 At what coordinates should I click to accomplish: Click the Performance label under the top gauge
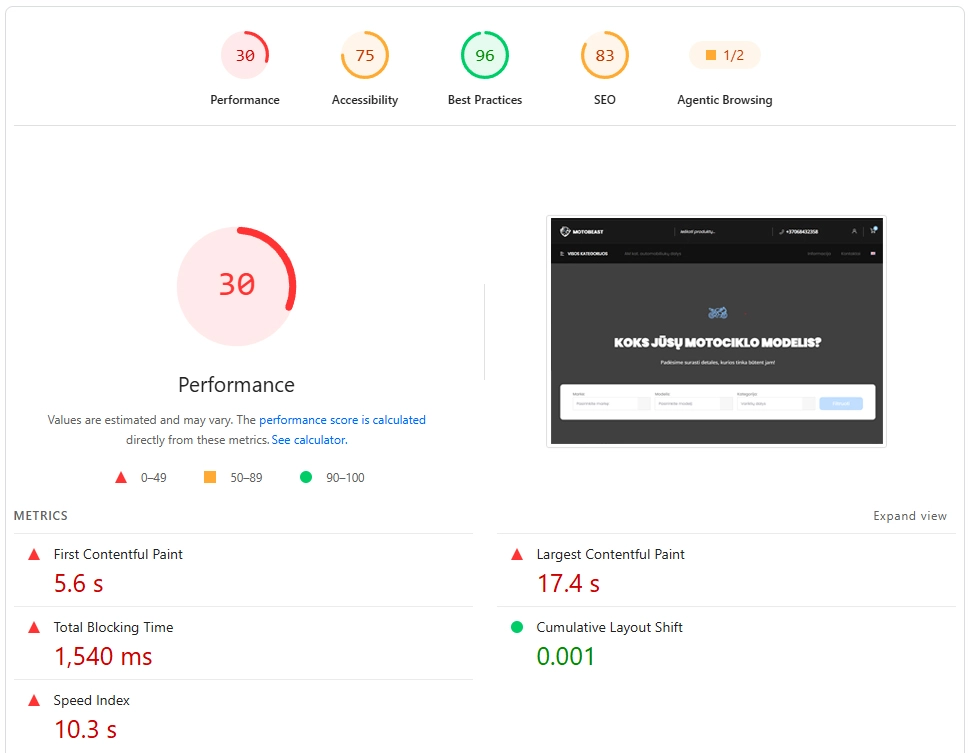coord(245,100)
